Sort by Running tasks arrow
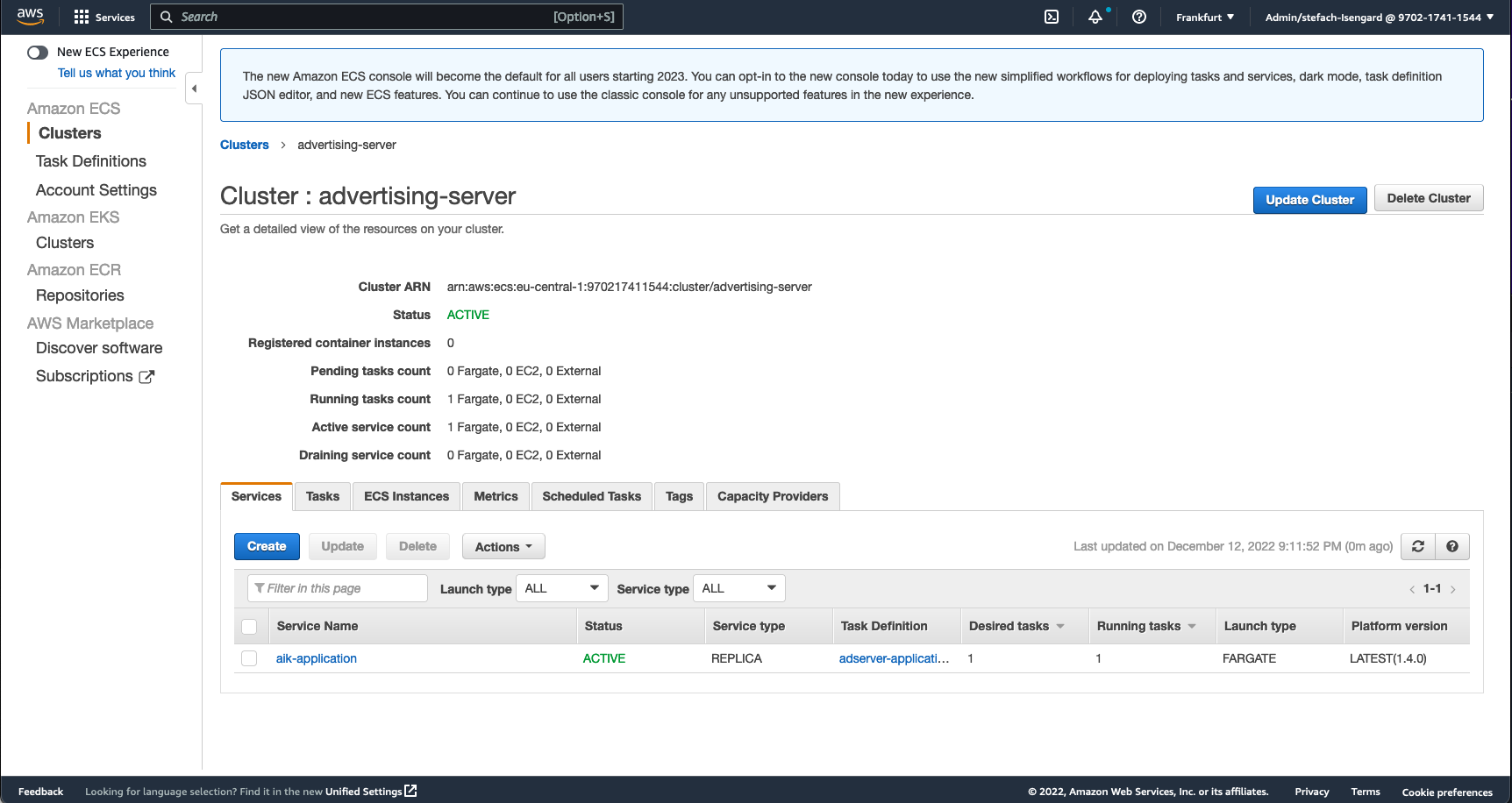 [x=1192, y=626]
